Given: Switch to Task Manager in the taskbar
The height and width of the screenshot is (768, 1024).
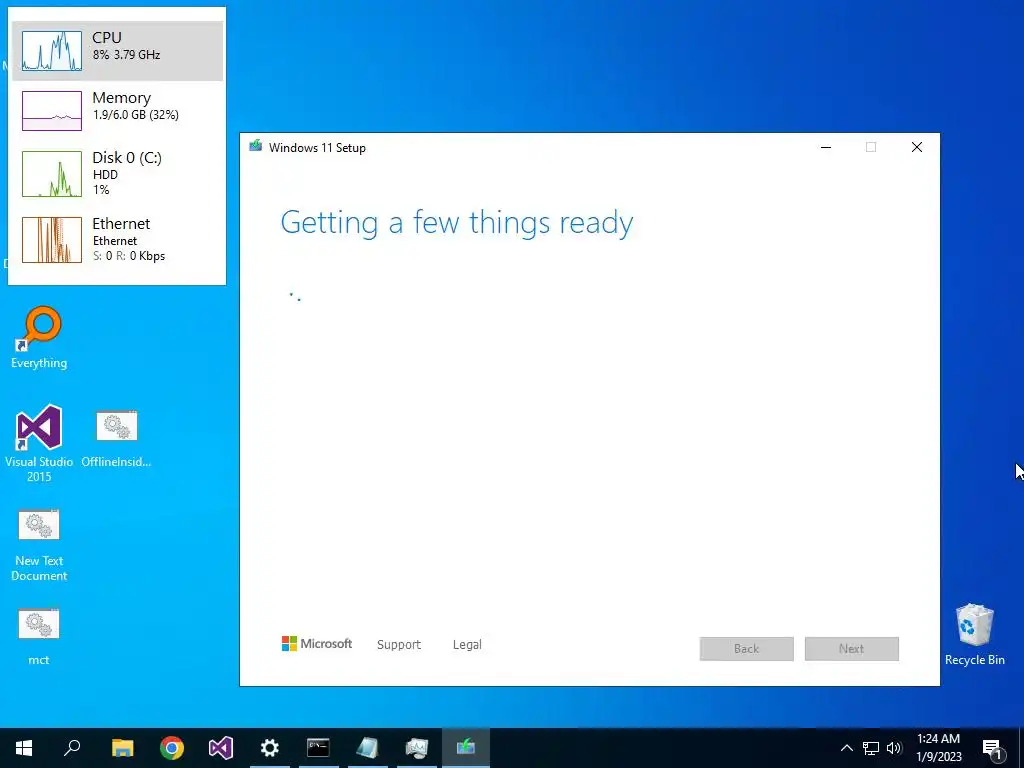Looking at the screenshot, I should pos(417,748).
